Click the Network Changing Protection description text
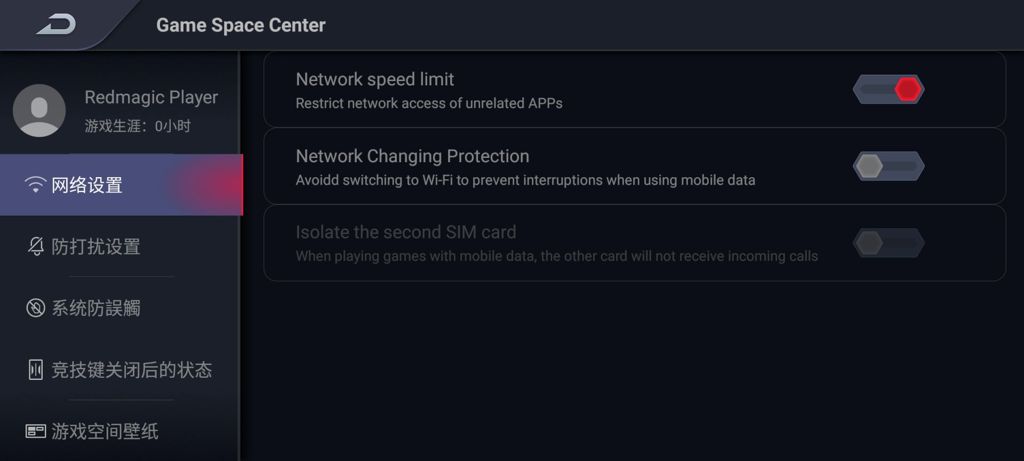 pyautogui.click(x=525, y=181)
